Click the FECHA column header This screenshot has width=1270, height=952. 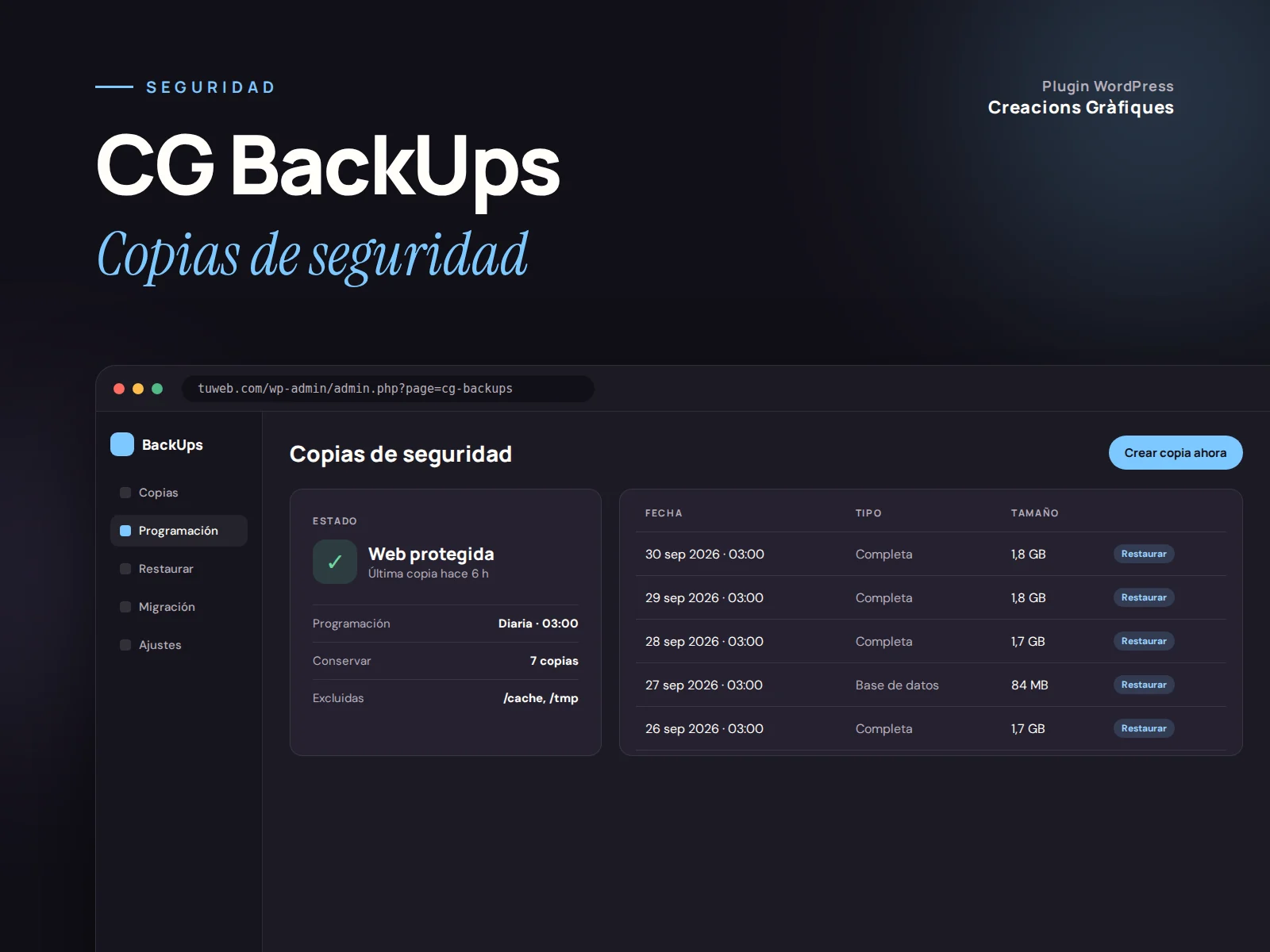tap(664, 513)
